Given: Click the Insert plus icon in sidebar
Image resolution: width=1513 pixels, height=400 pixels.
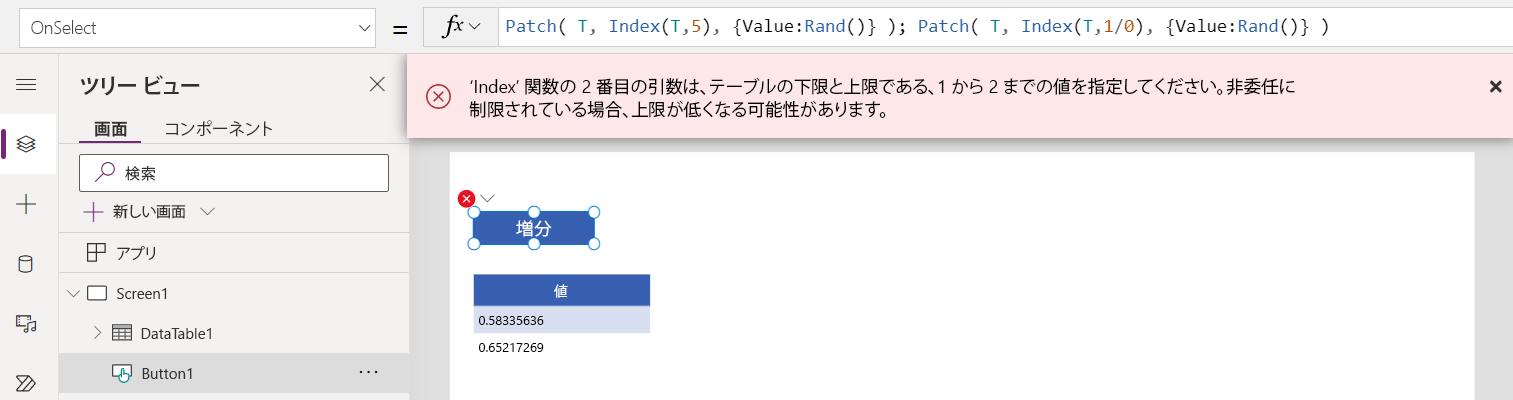Looking at the screenshot, I should click(27, 204).
